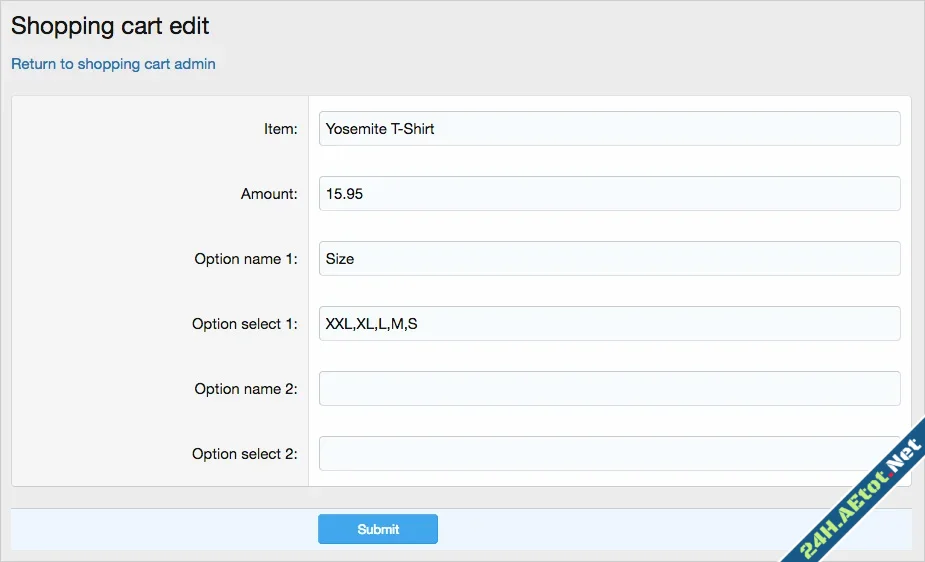This screenshot has height=562, width=925.
Task: Click the "Option name 2:" label
Action: [x=246, y=389]
